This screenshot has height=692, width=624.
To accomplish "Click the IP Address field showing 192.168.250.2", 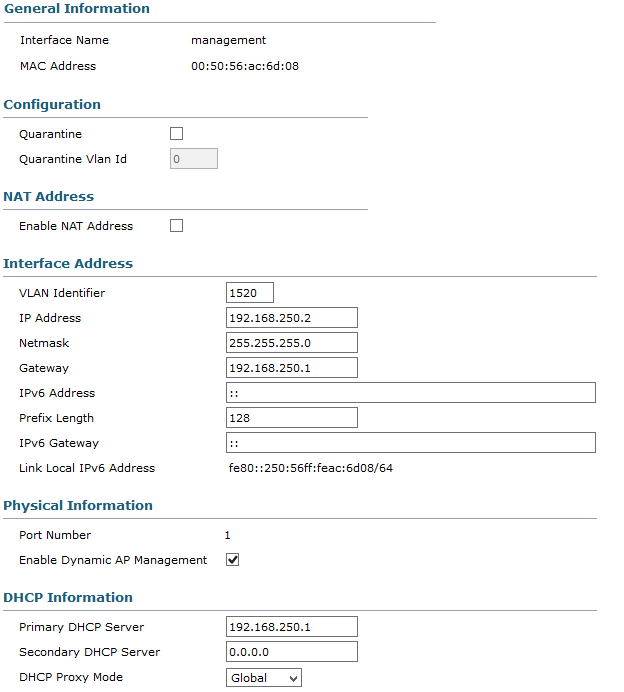I will coord(292,318).
